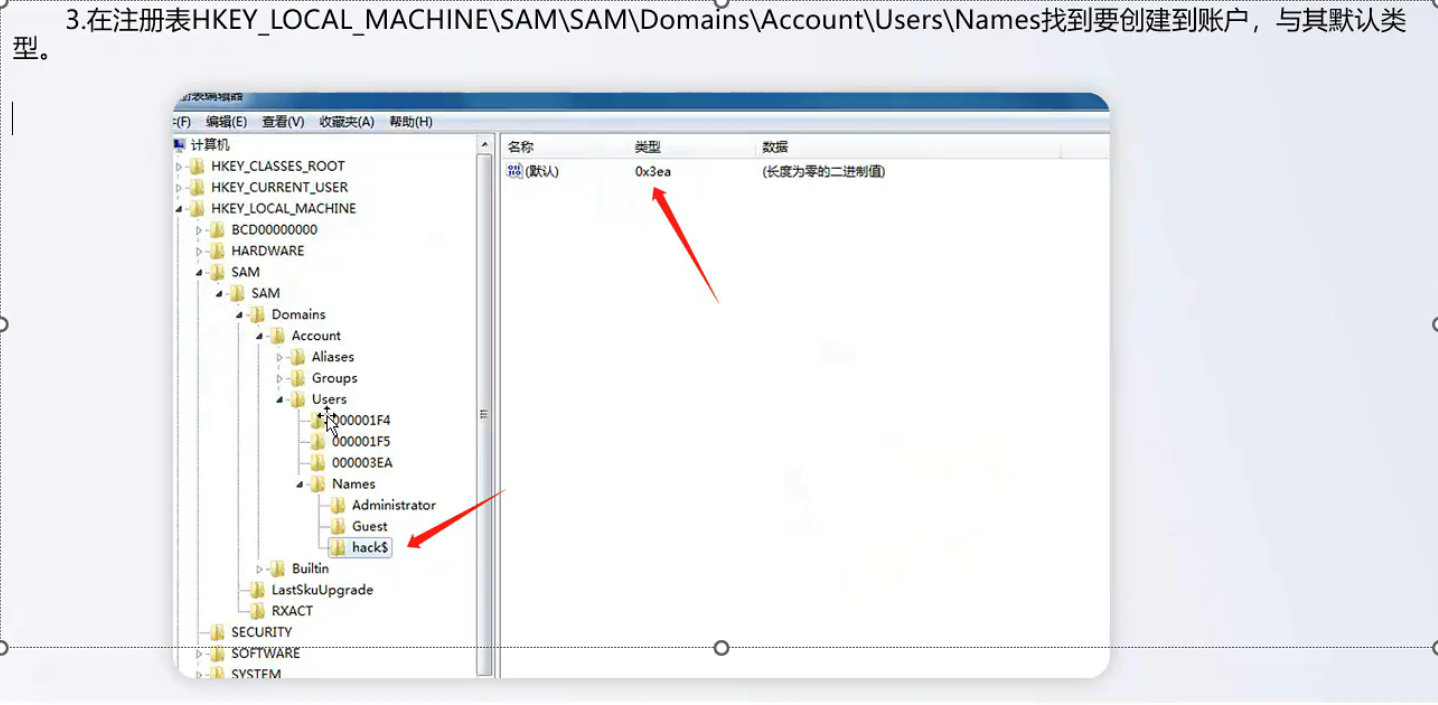Image resolution: width=1438 pixels, height=705 pixels.
Task: Open the 编辑(E) menu
Action: click(226, 122)
